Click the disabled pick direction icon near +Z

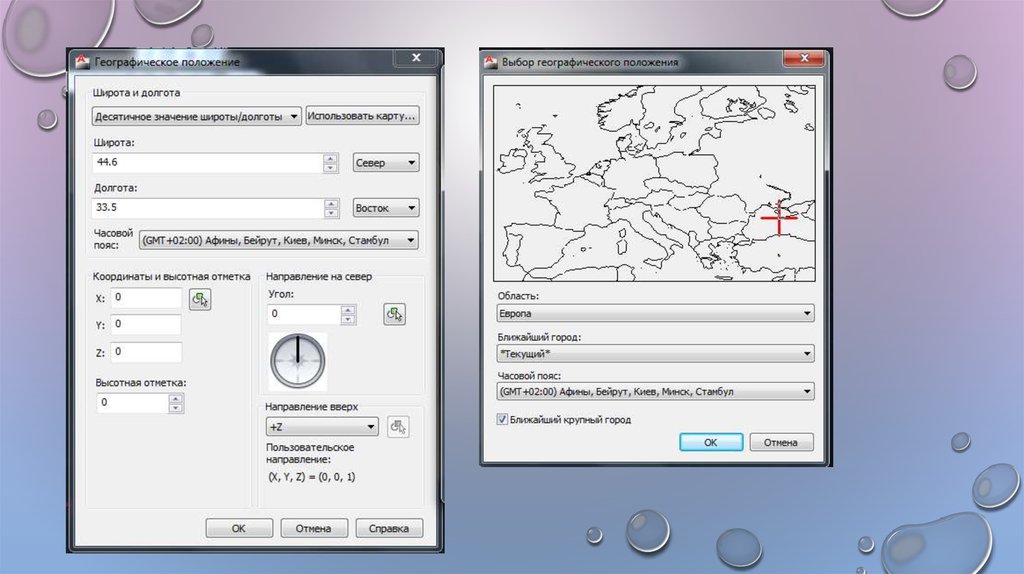(x=398, y=427)
